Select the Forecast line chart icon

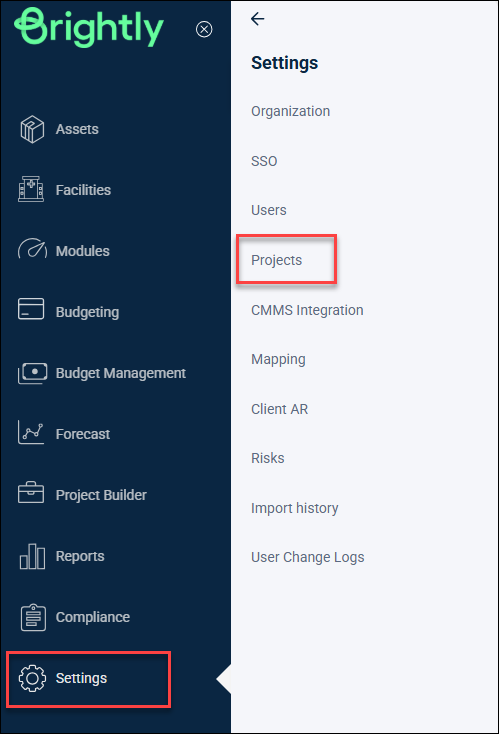pyautogui.click(x=31, y=432)
